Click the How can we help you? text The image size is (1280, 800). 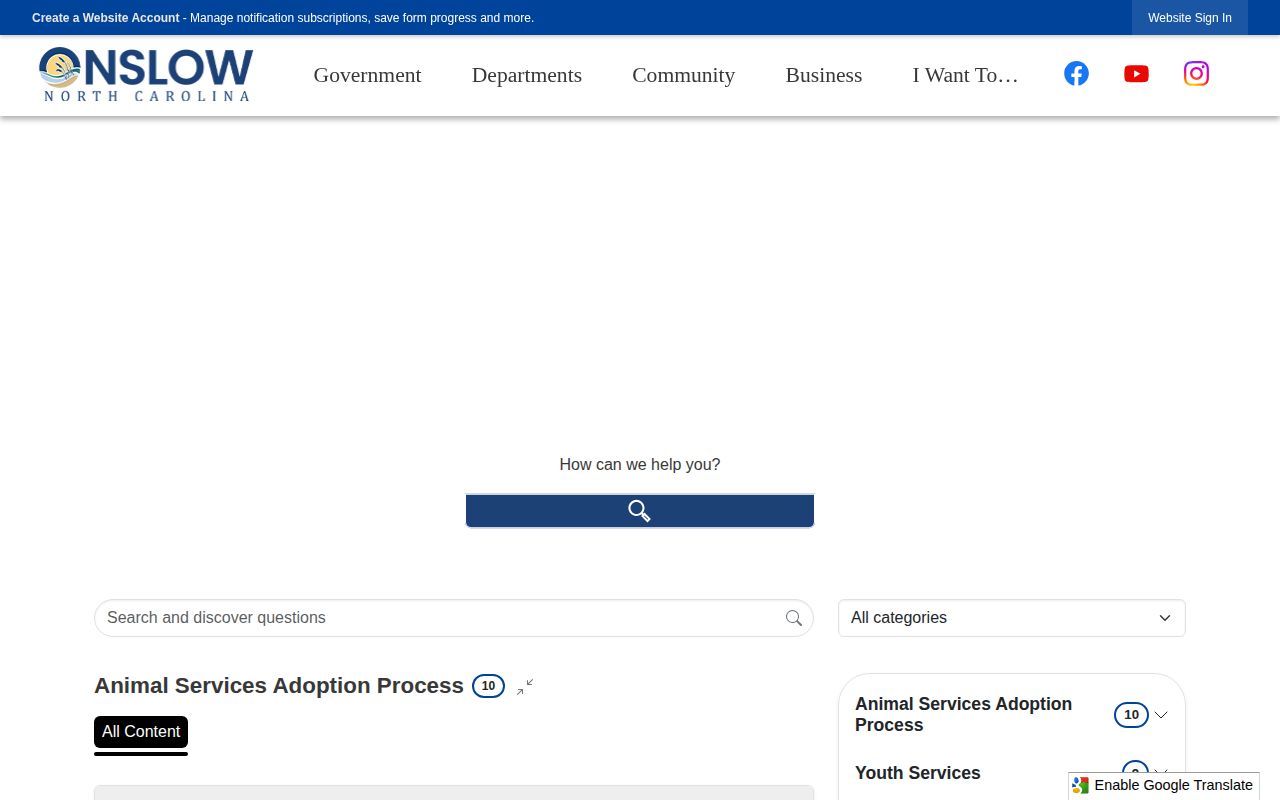pyautogui.click(x=640, y=465)
